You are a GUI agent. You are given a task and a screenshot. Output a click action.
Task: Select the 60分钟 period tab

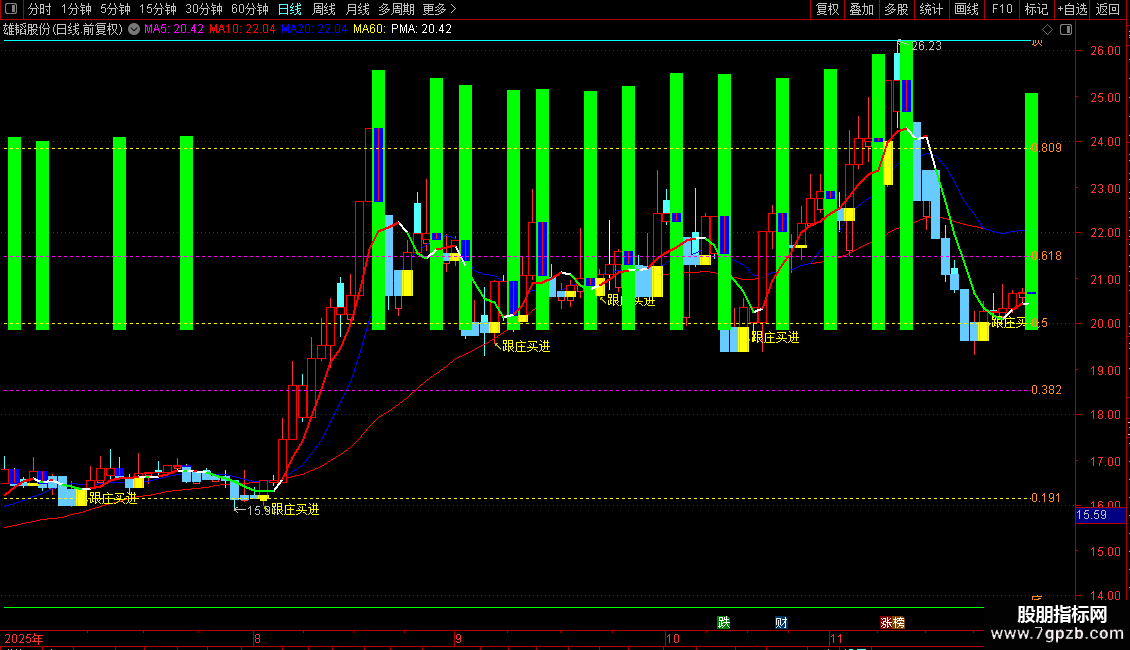click(250, 9)
